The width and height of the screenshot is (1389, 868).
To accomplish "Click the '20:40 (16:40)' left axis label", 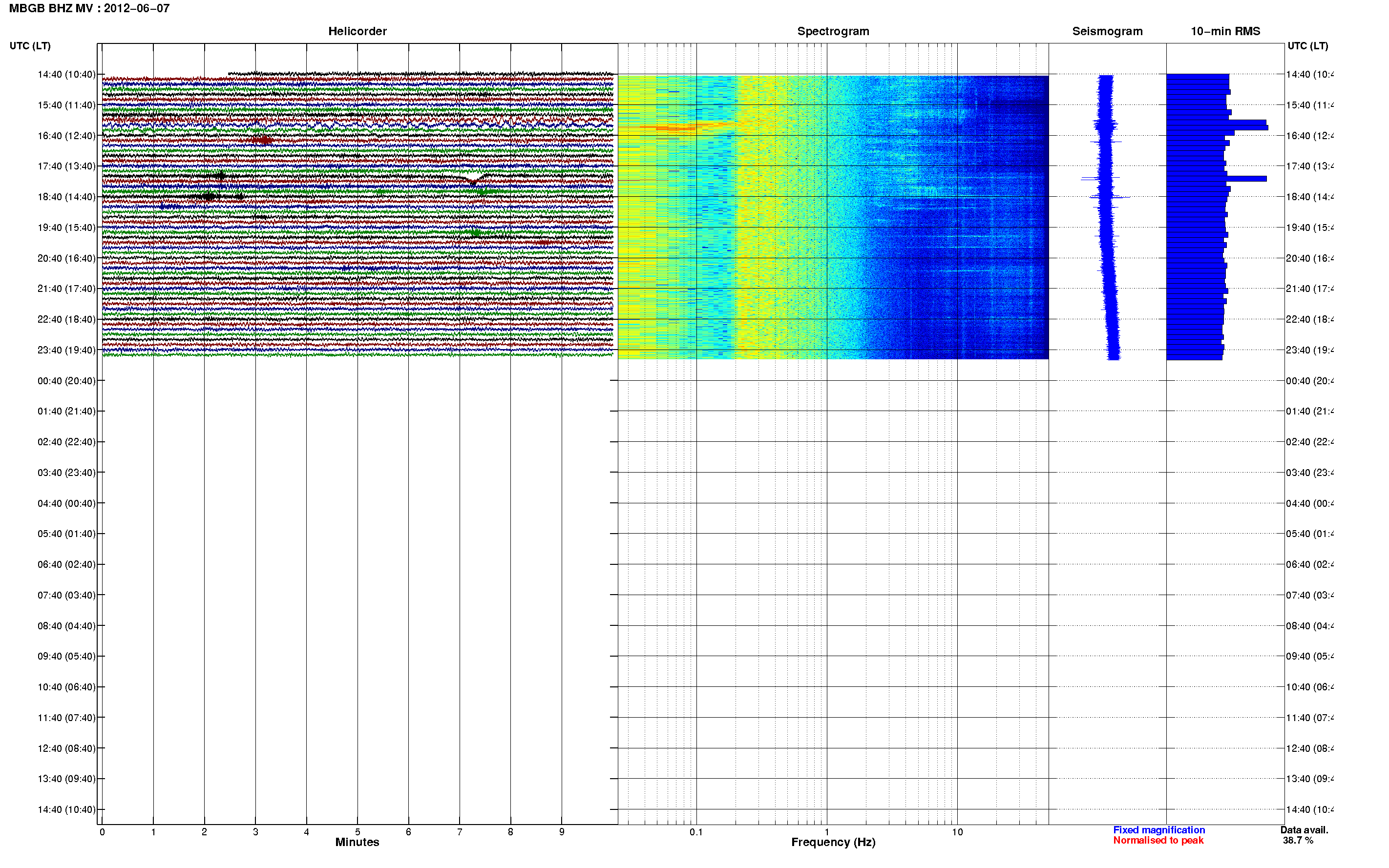I will click(x=66, y=258).
